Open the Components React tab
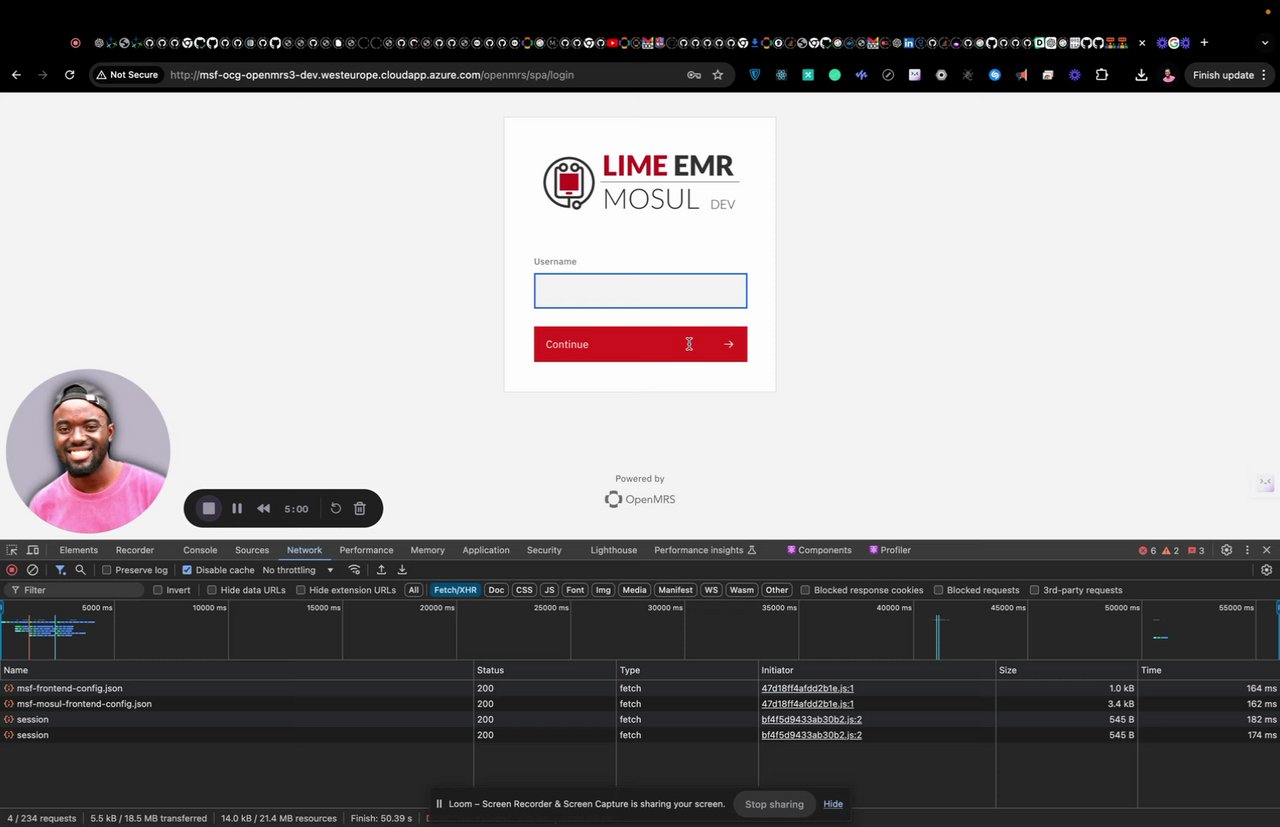 pyautogui.click(x=819, y=550)
